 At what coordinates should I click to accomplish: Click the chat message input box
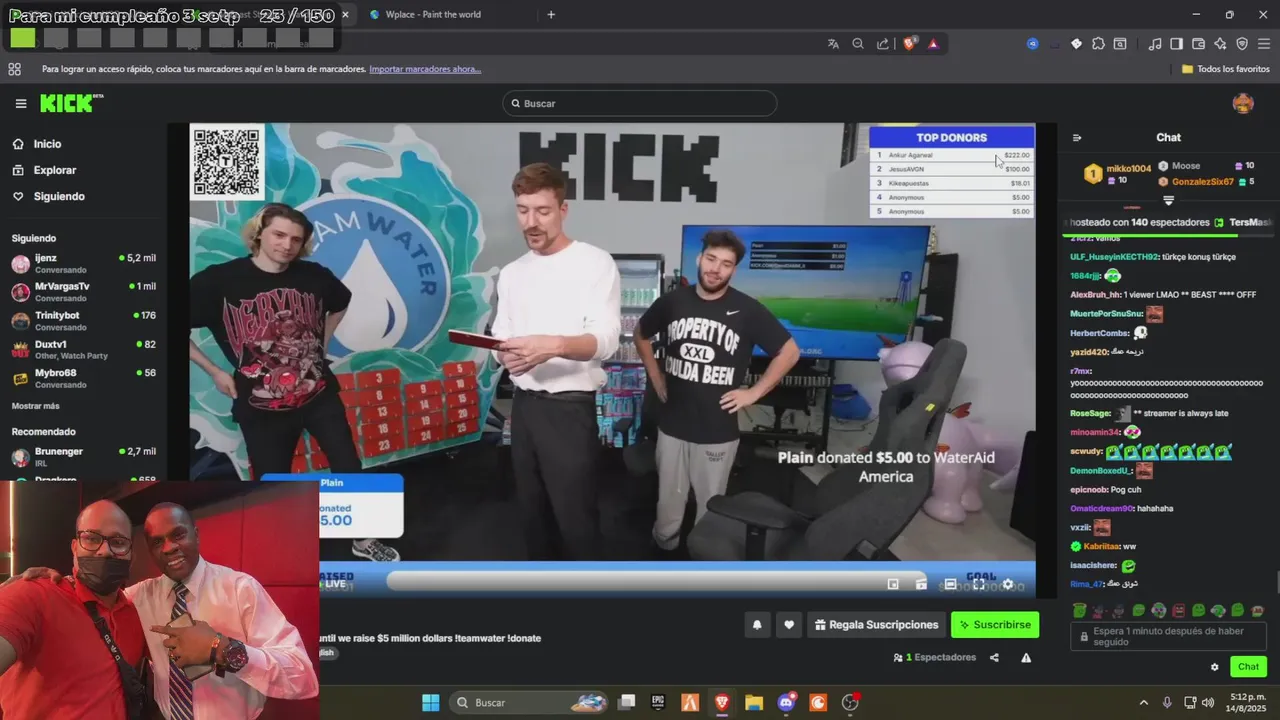tap(1168, 637)
